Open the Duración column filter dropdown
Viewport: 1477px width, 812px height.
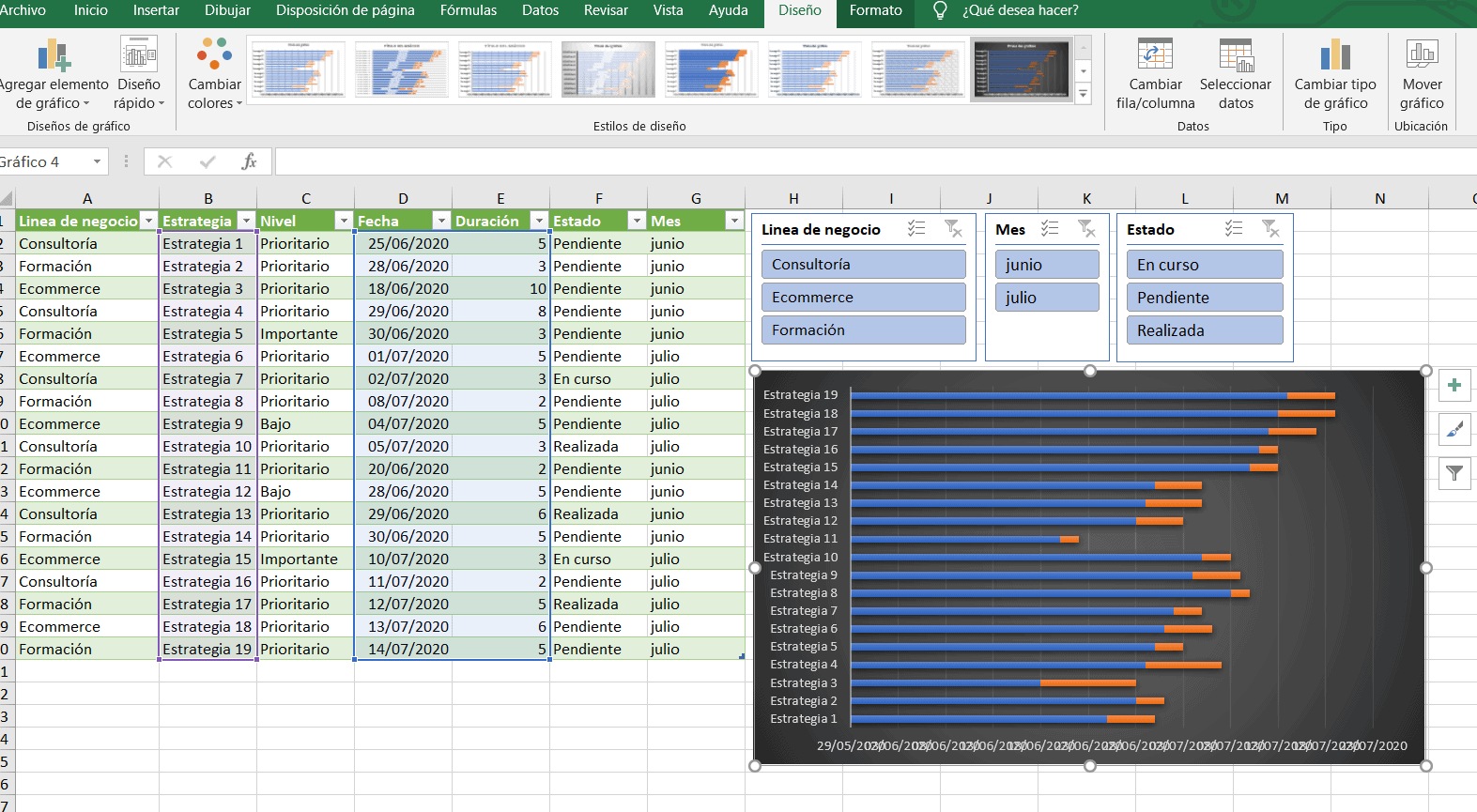[539, 221]
